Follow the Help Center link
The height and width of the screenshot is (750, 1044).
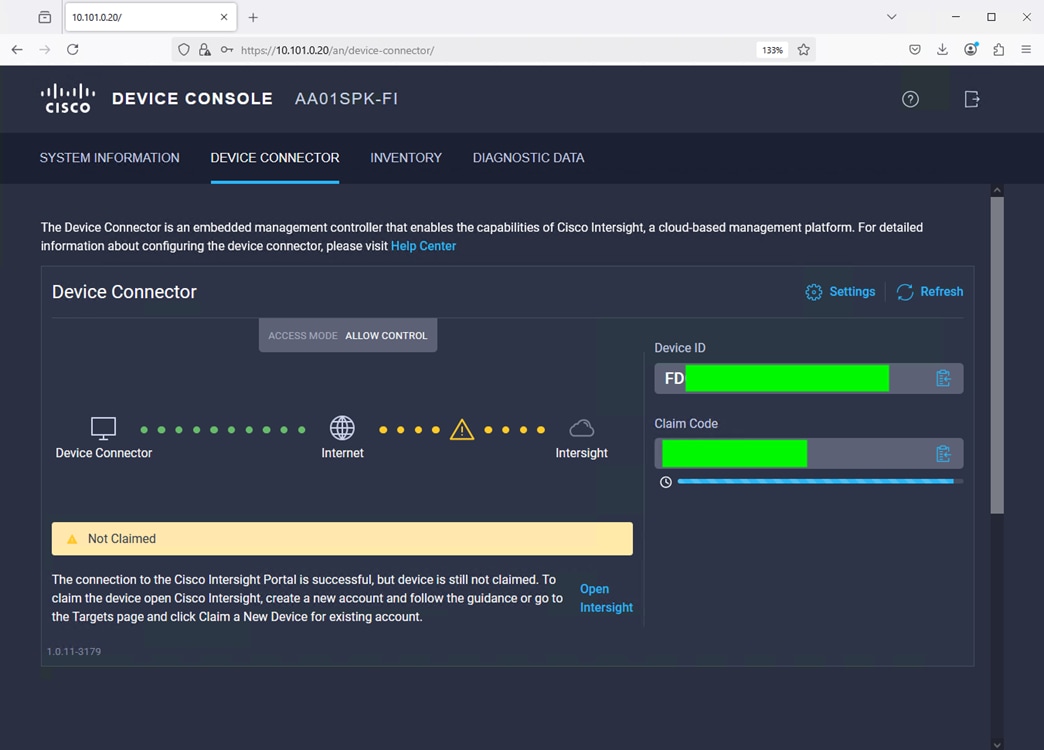423,246
